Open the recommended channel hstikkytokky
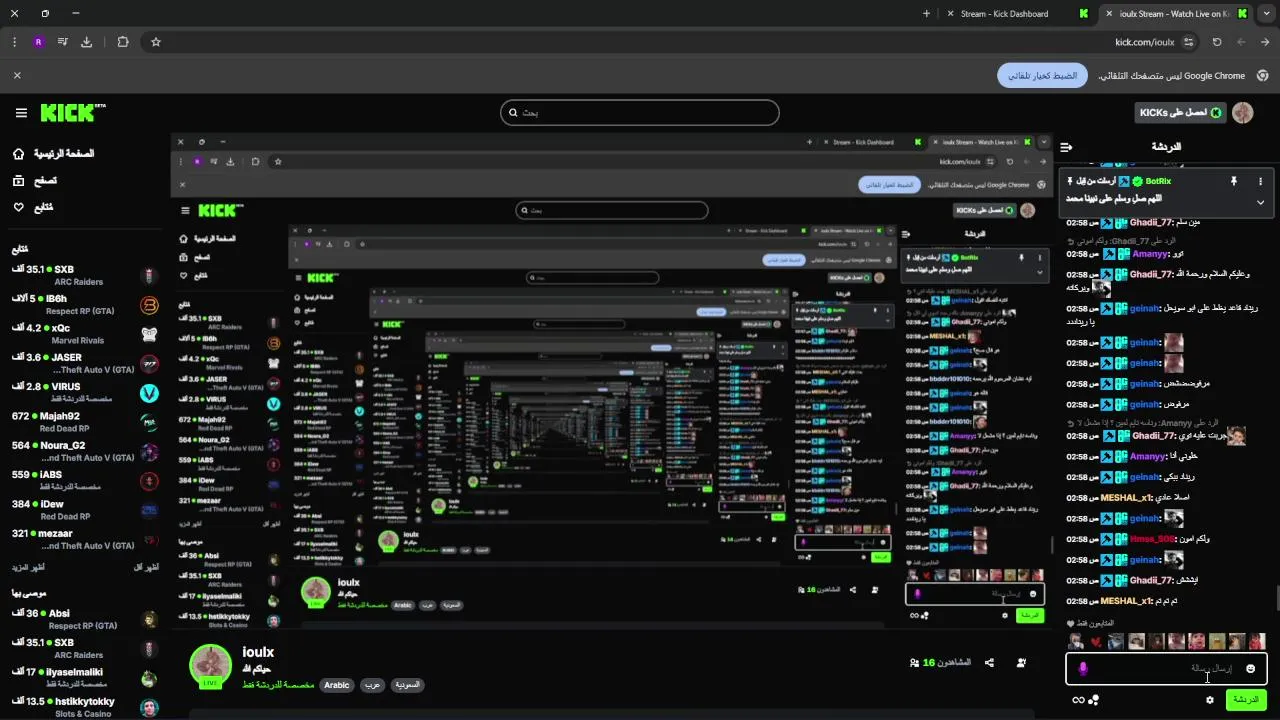 (85, 707)
